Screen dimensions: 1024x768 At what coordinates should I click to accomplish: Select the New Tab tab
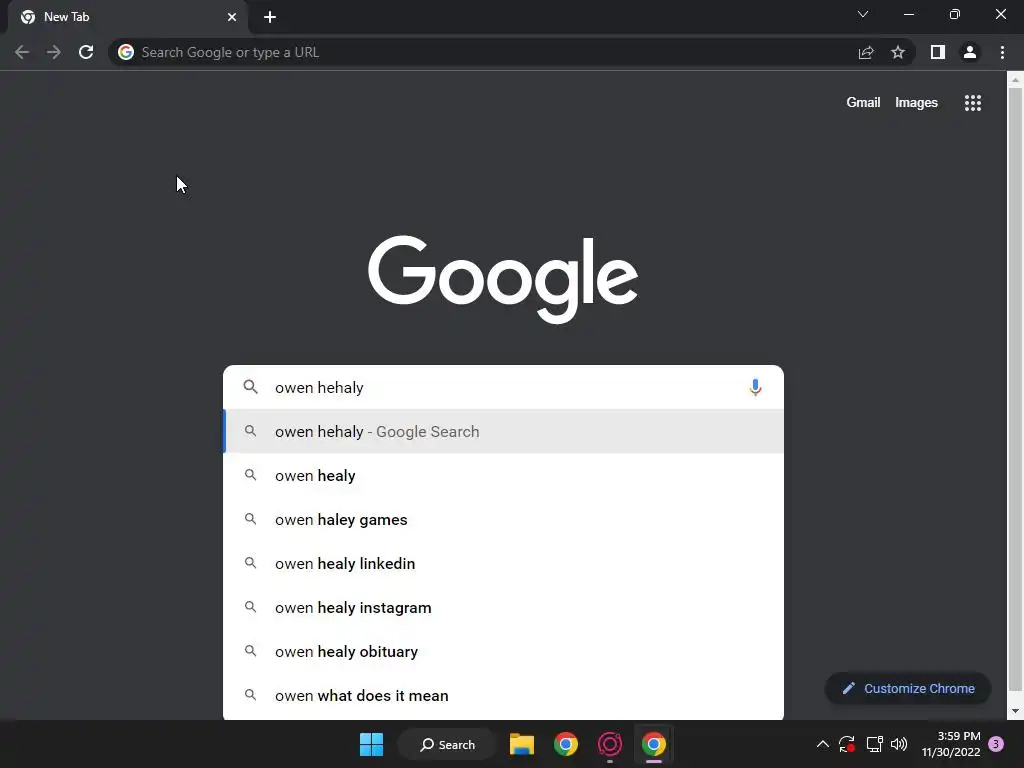click(128, 17)
